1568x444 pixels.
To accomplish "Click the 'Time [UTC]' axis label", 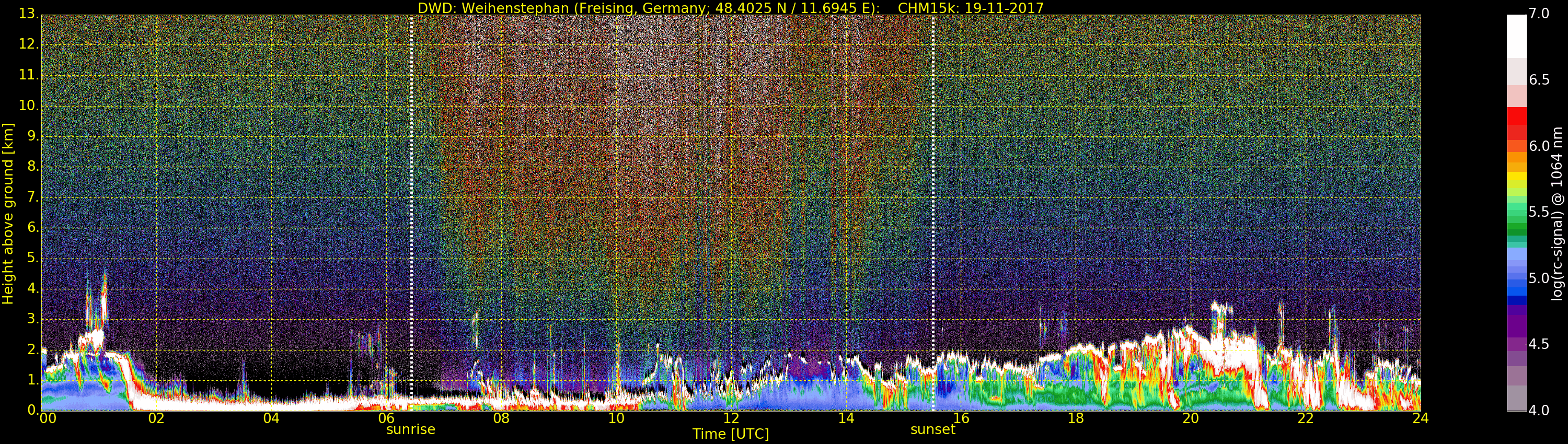I will point(731,434).
